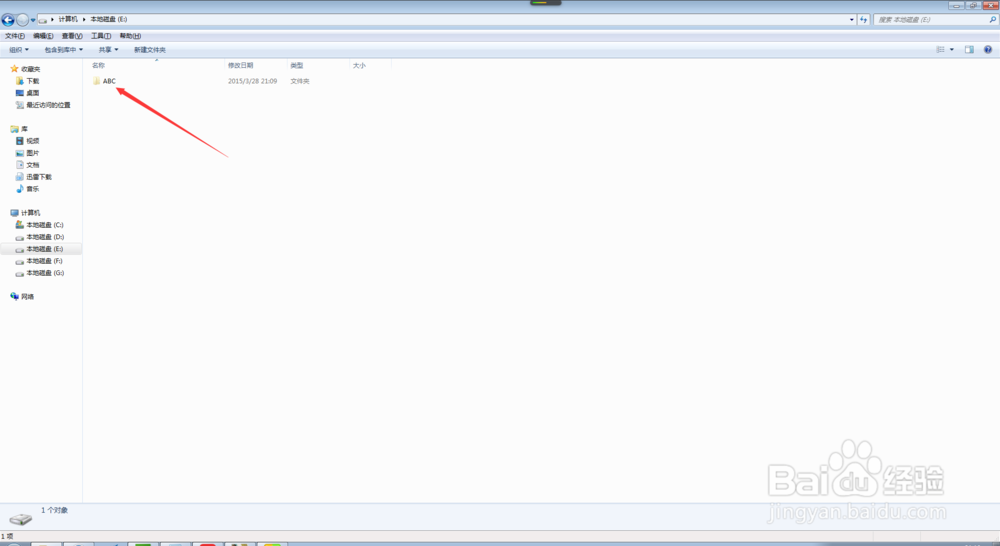Click the magnifier search icon

click(x=992, y=20)
